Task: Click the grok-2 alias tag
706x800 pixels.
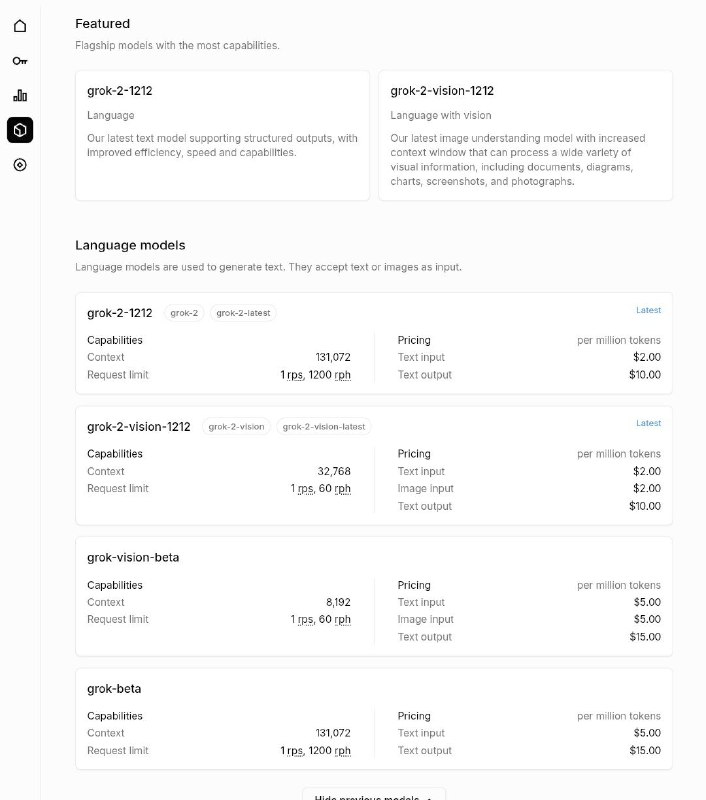Action: [184, 313]
